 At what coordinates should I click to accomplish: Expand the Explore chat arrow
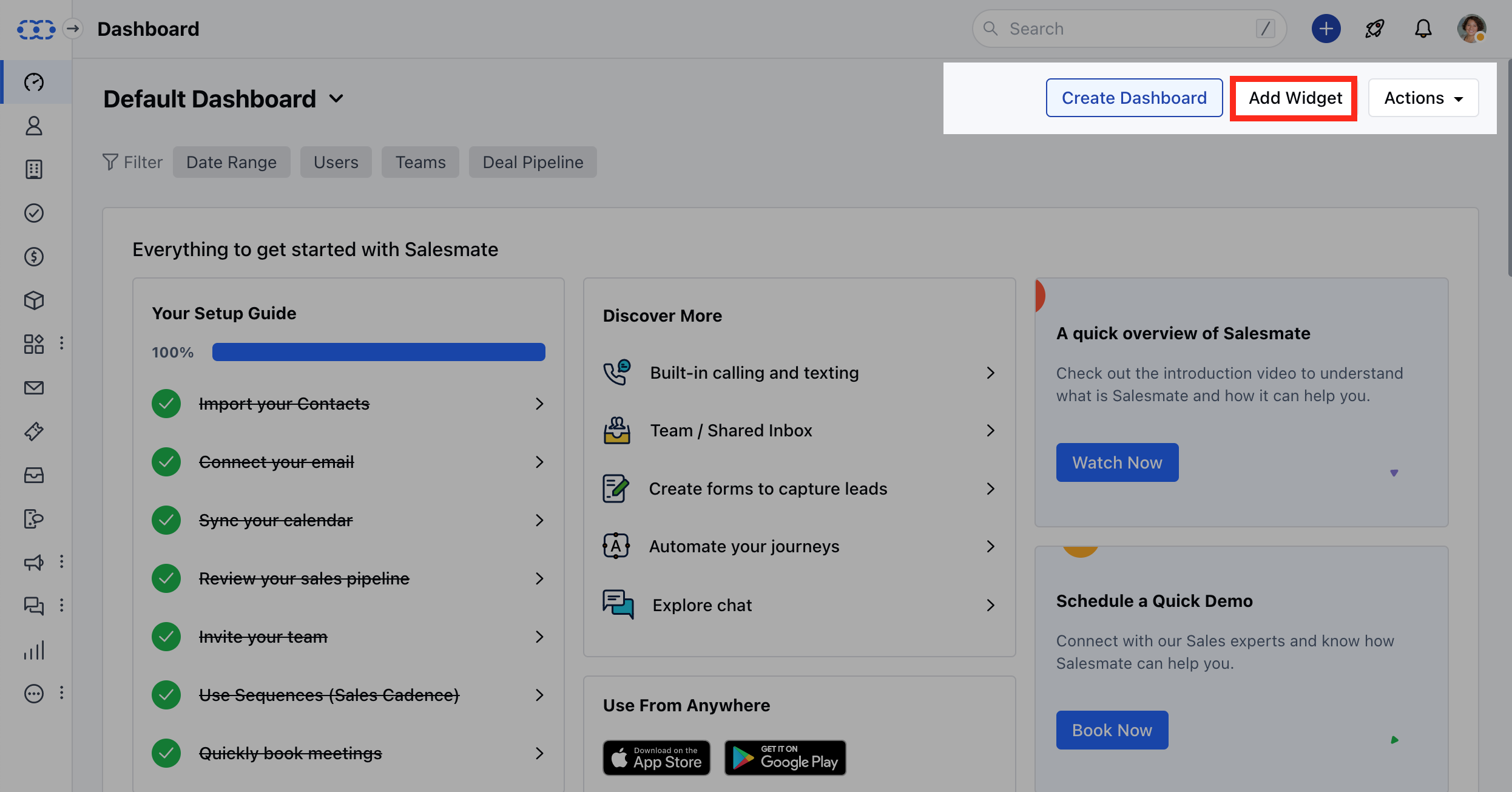pyautogui.click(x=990, y=605)
